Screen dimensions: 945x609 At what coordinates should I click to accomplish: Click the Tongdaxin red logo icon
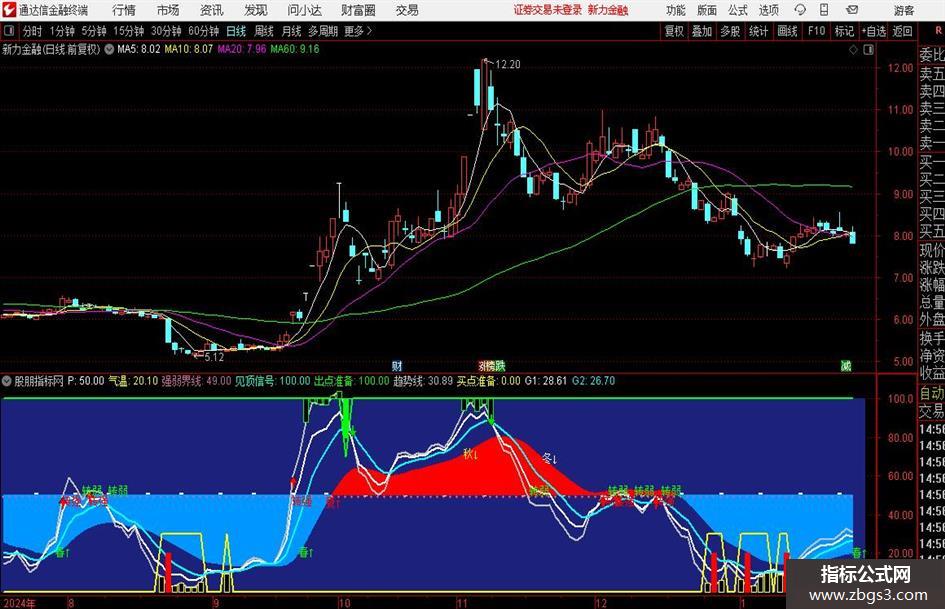point(8,10)
